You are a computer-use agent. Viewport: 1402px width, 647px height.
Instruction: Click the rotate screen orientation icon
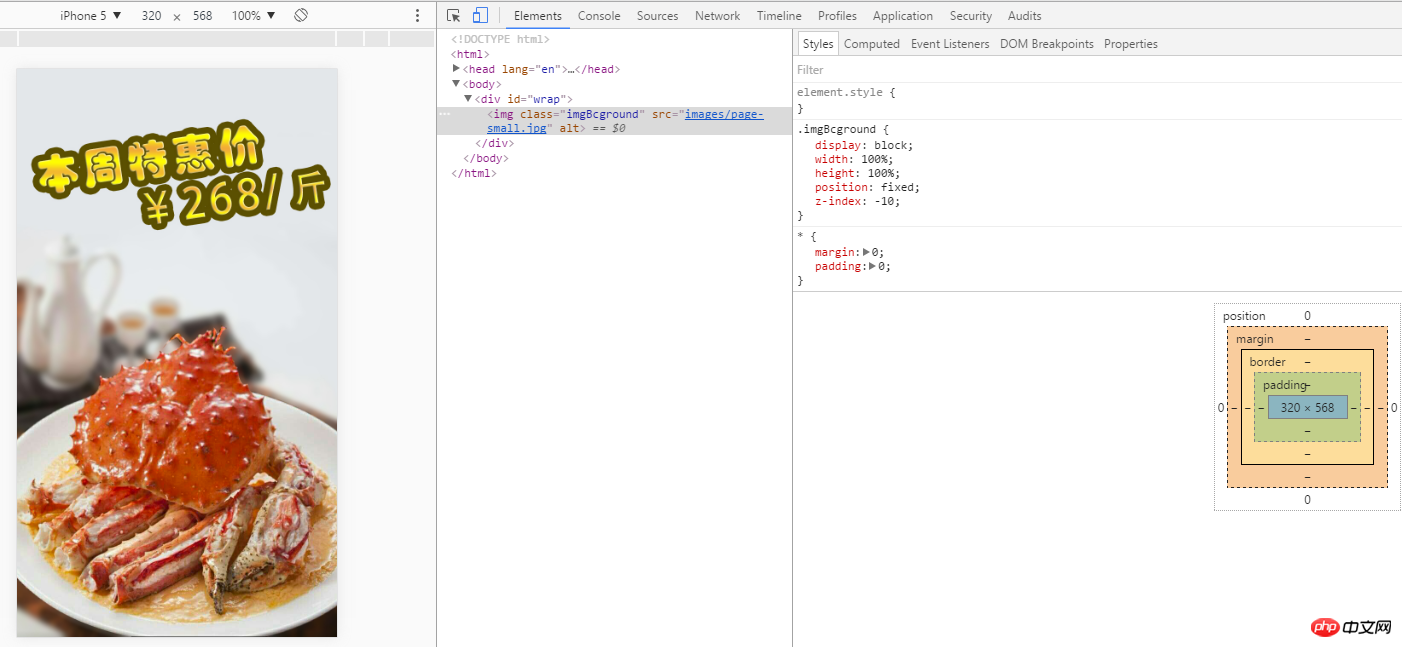coord(301,15)
